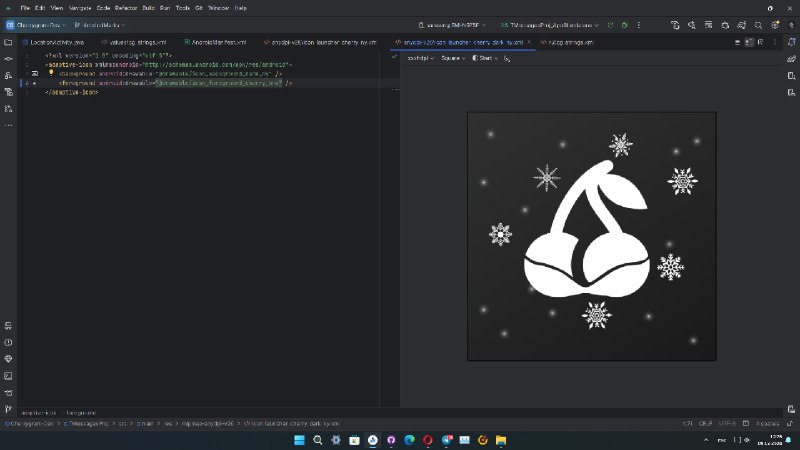Click the yellow intention lightbulb in editor
The height and width of the screenshot is (450, 800).
pos(51,73)
